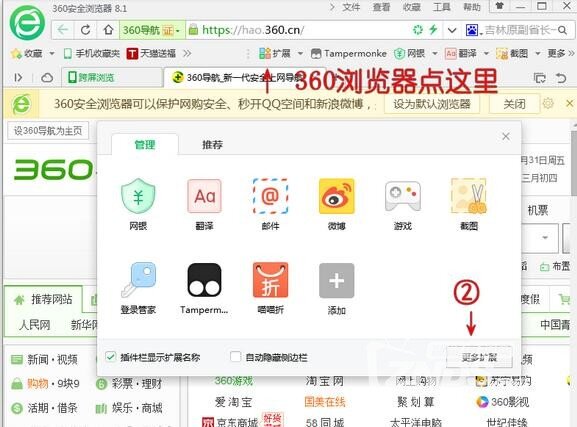Go to the home page icon
Screen dimensions: 577x427
(108, 30)
